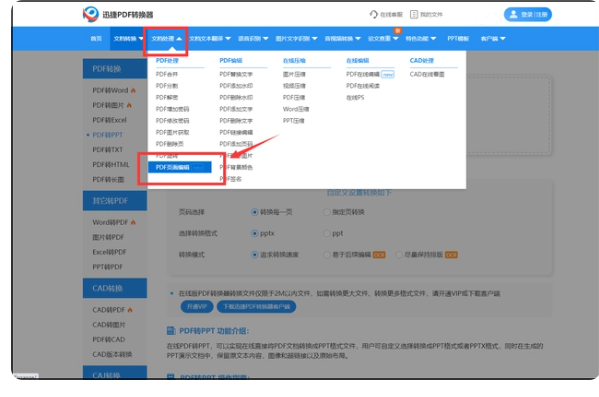
Task: Click the 开通VIP button
Action: click(197, 306)
